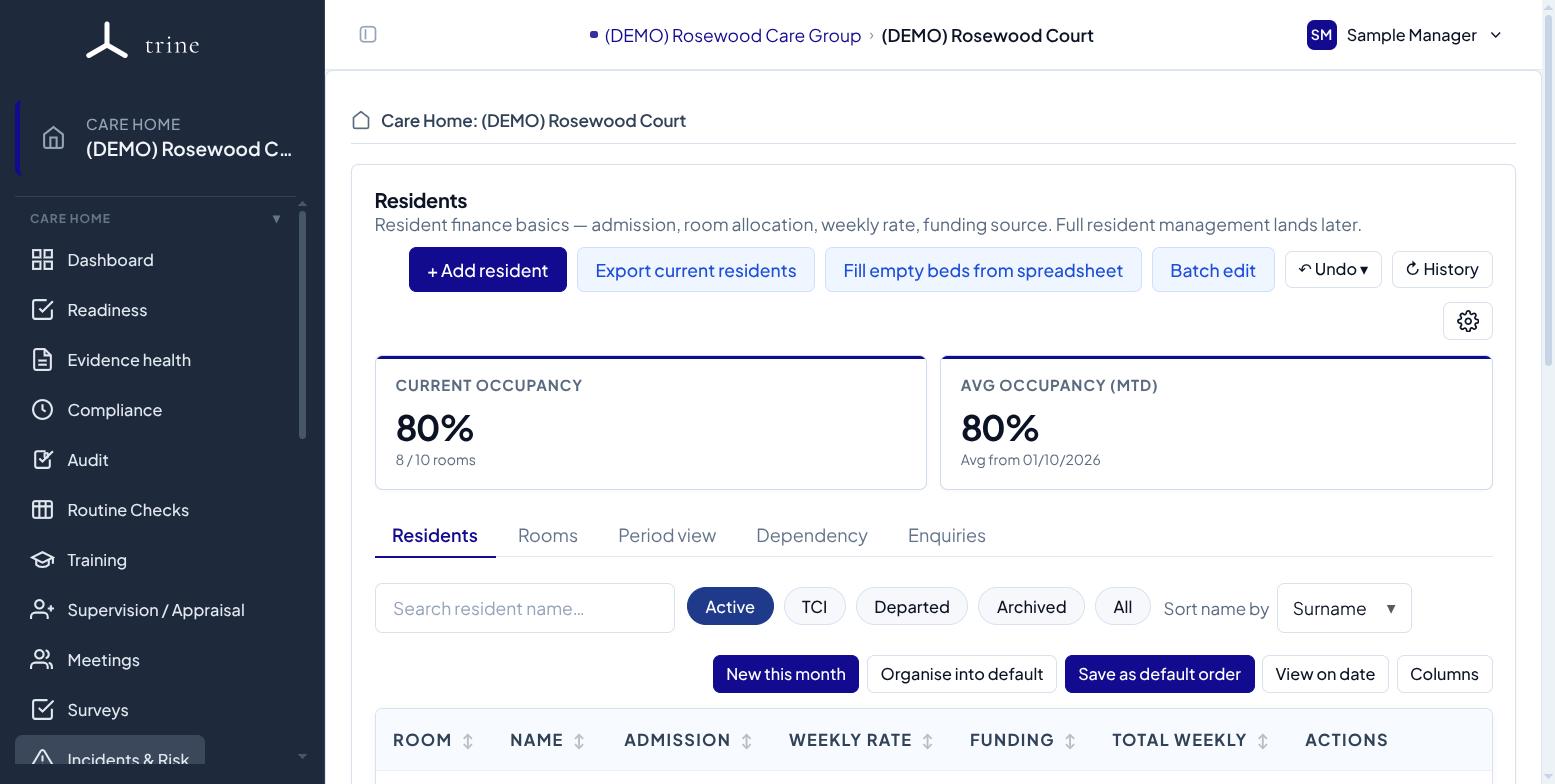
Task: Expand the Sample Manager user menu
Action: click(1405, 35)
